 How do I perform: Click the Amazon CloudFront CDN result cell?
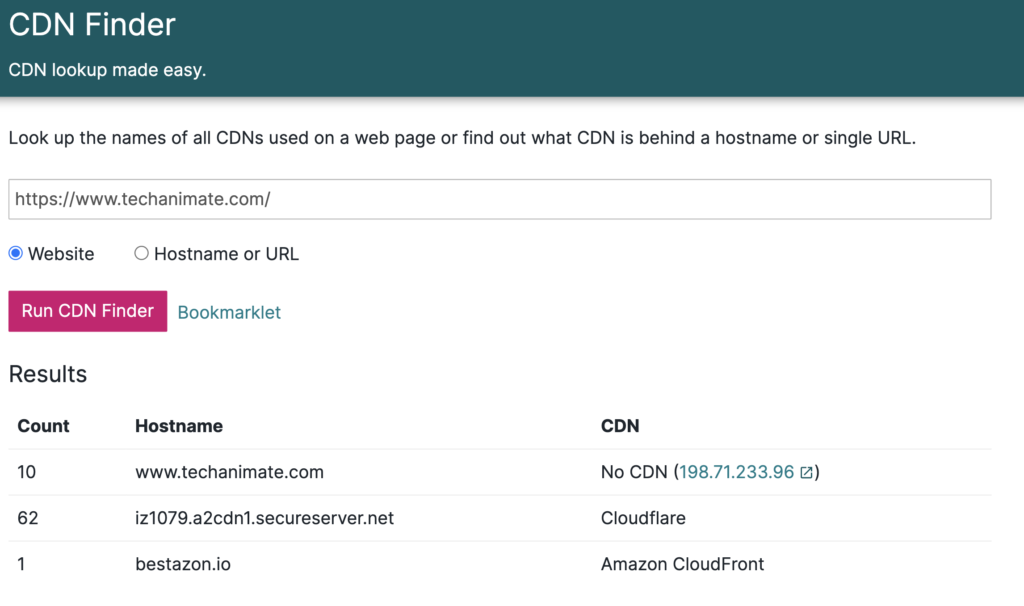click(683, 564)
